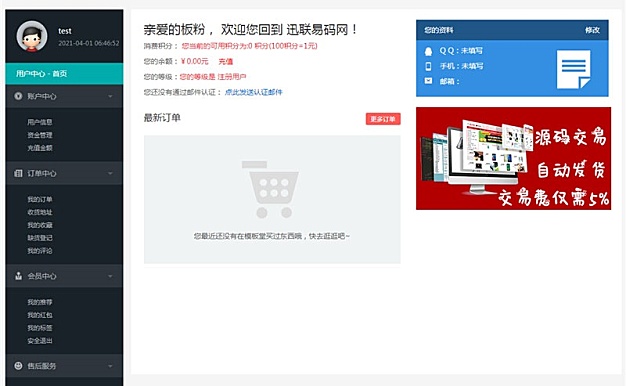Go to 我的红包 menu item
The height and width of the screenshot is (386, 626).
pos(40,315)
